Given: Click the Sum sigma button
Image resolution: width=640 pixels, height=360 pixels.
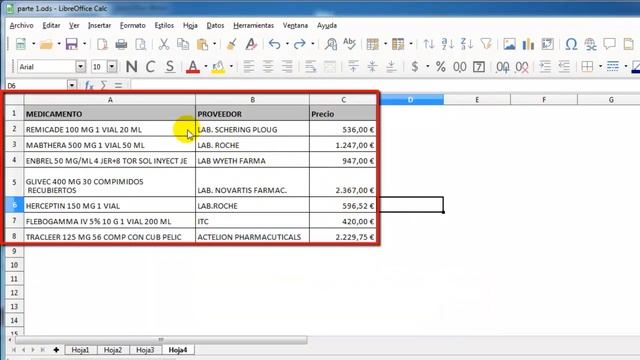Looking at the screenshot, I should [x=104, y=85].
